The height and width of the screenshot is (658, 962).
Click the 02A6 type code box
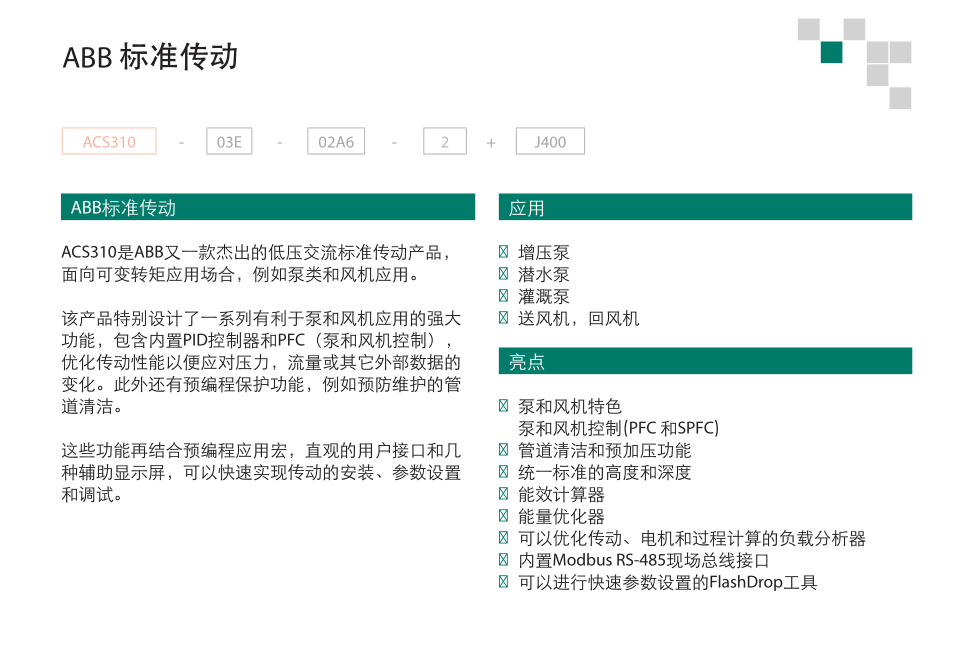click(336, 142)
